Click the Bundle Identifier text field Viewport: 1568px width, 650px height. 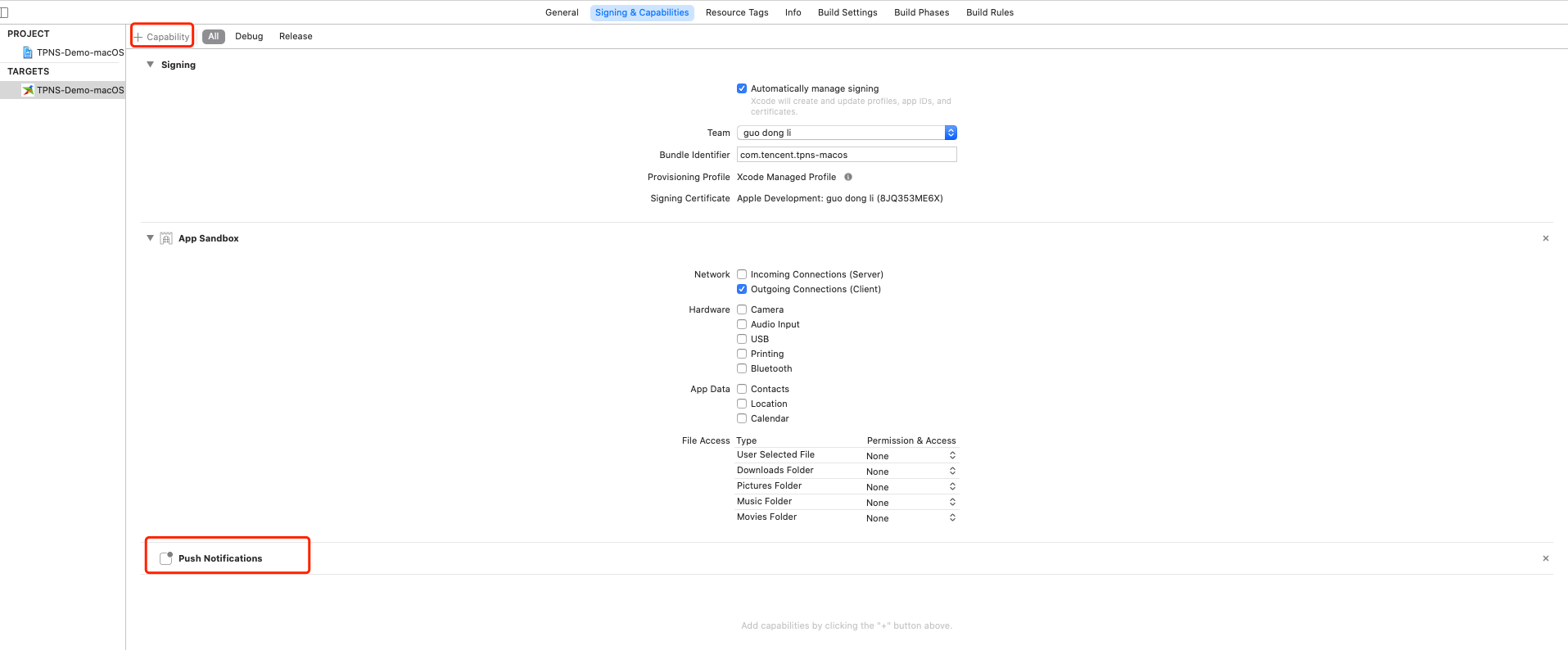click(x=847, y=155)
